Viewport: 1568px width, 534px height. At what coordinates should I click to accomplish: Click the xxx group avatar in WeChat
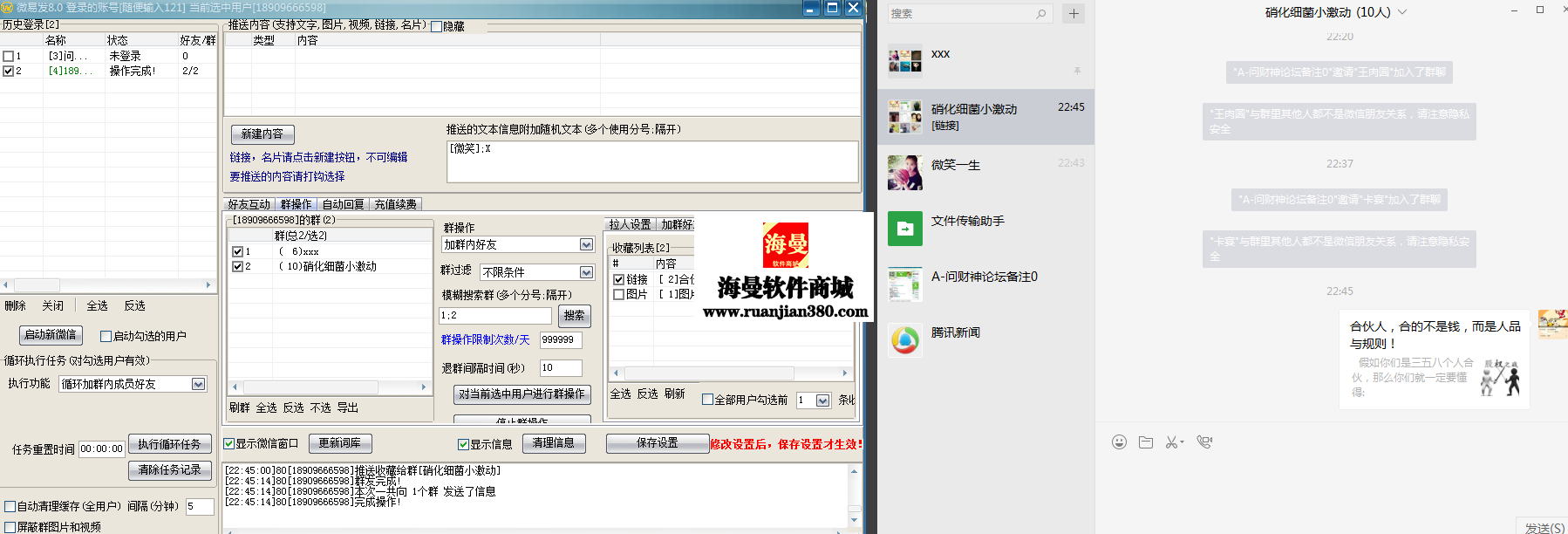[x=905, y=61]
